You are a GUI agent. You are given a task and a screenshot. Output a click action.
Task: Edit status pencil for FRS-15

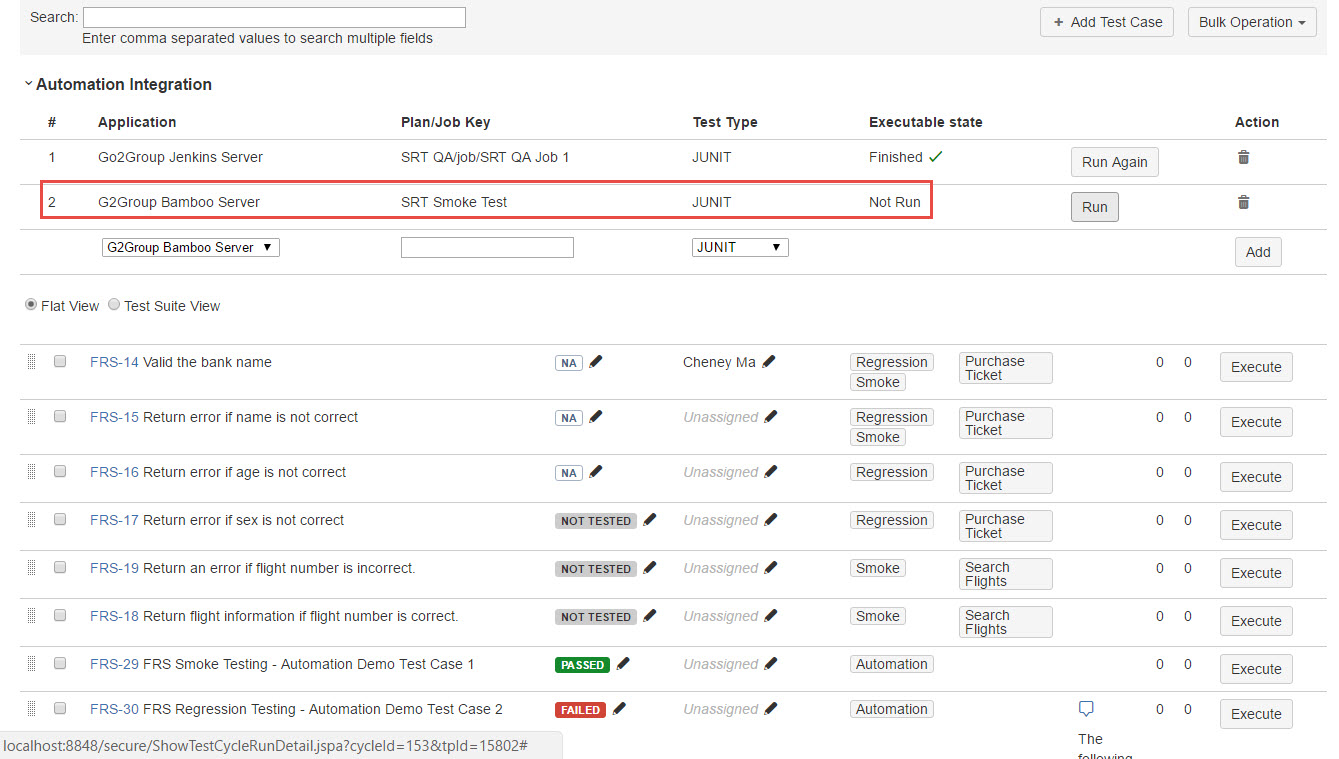pos(596,417)
